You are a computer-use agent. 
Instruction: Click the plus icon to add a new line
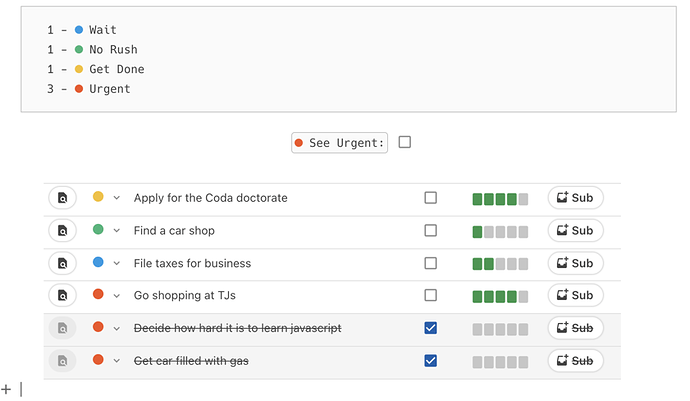tap(6, 388)
